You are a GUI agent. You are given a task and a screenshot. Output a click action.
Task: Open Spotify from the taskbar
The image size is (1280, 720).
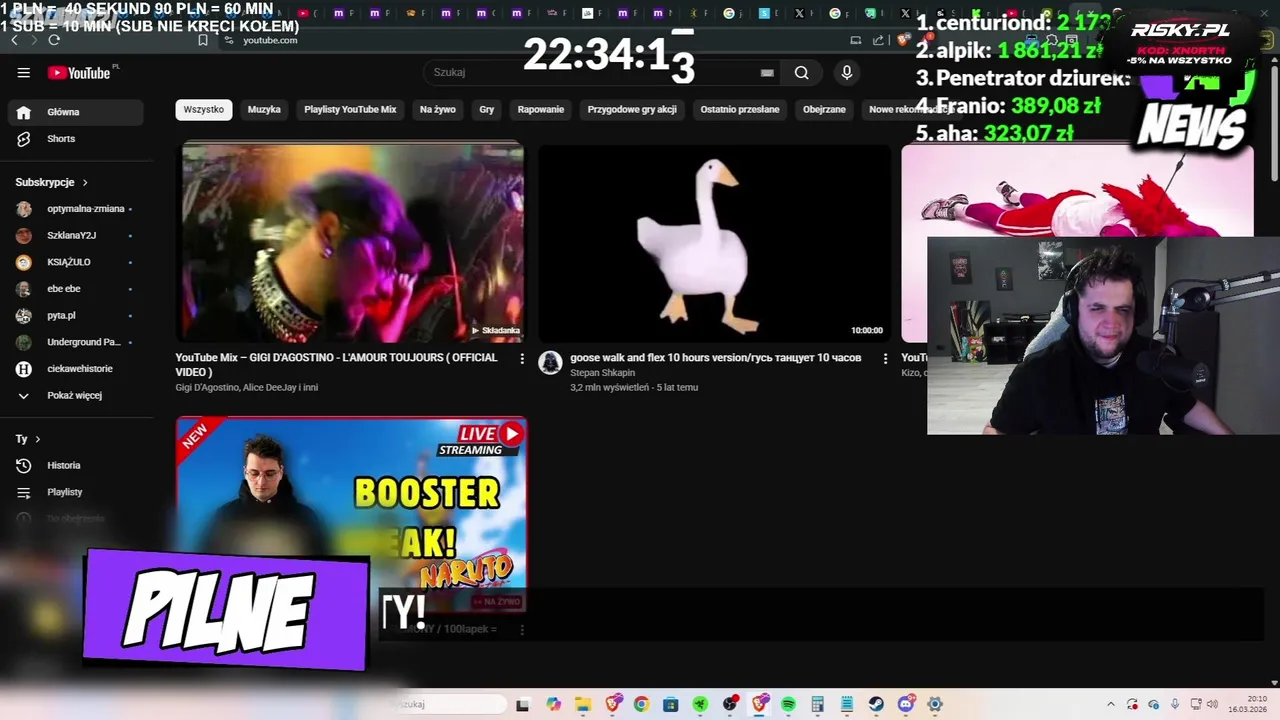pyautogui.click(x=788, y=704)
